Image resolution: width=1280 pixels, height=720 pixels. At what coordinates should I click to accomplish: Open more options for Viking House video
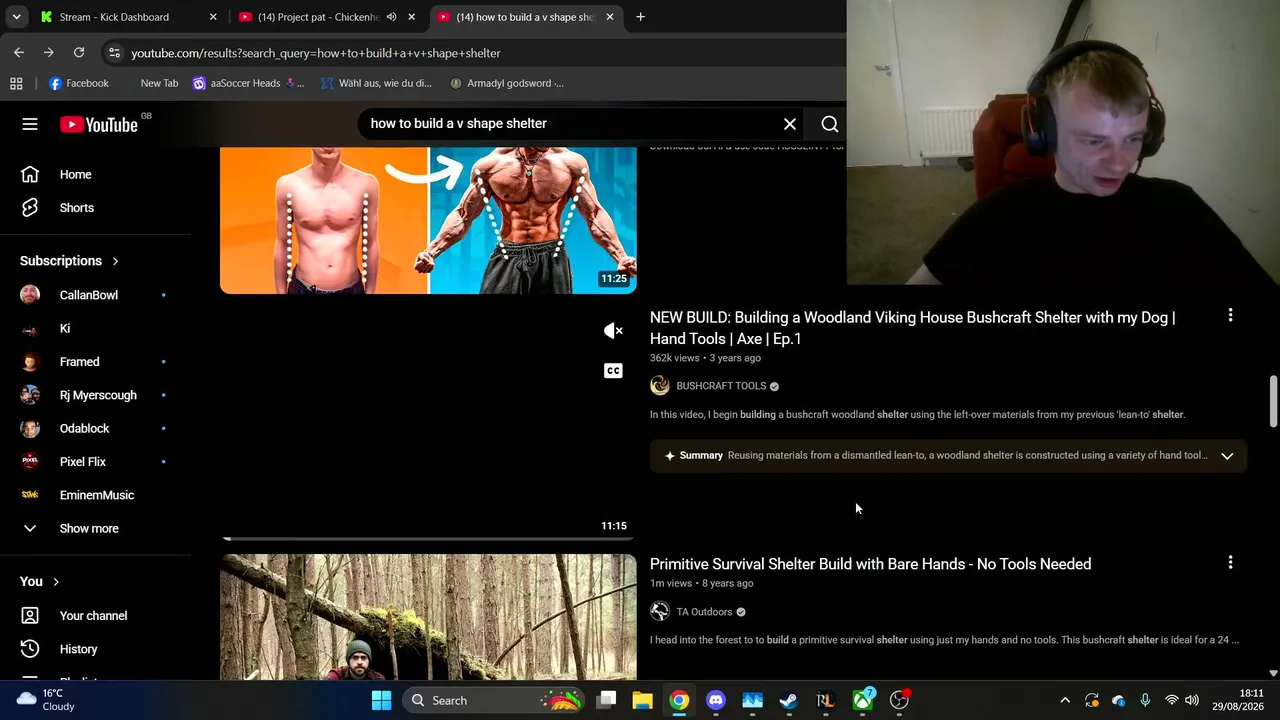[1230, 315]
